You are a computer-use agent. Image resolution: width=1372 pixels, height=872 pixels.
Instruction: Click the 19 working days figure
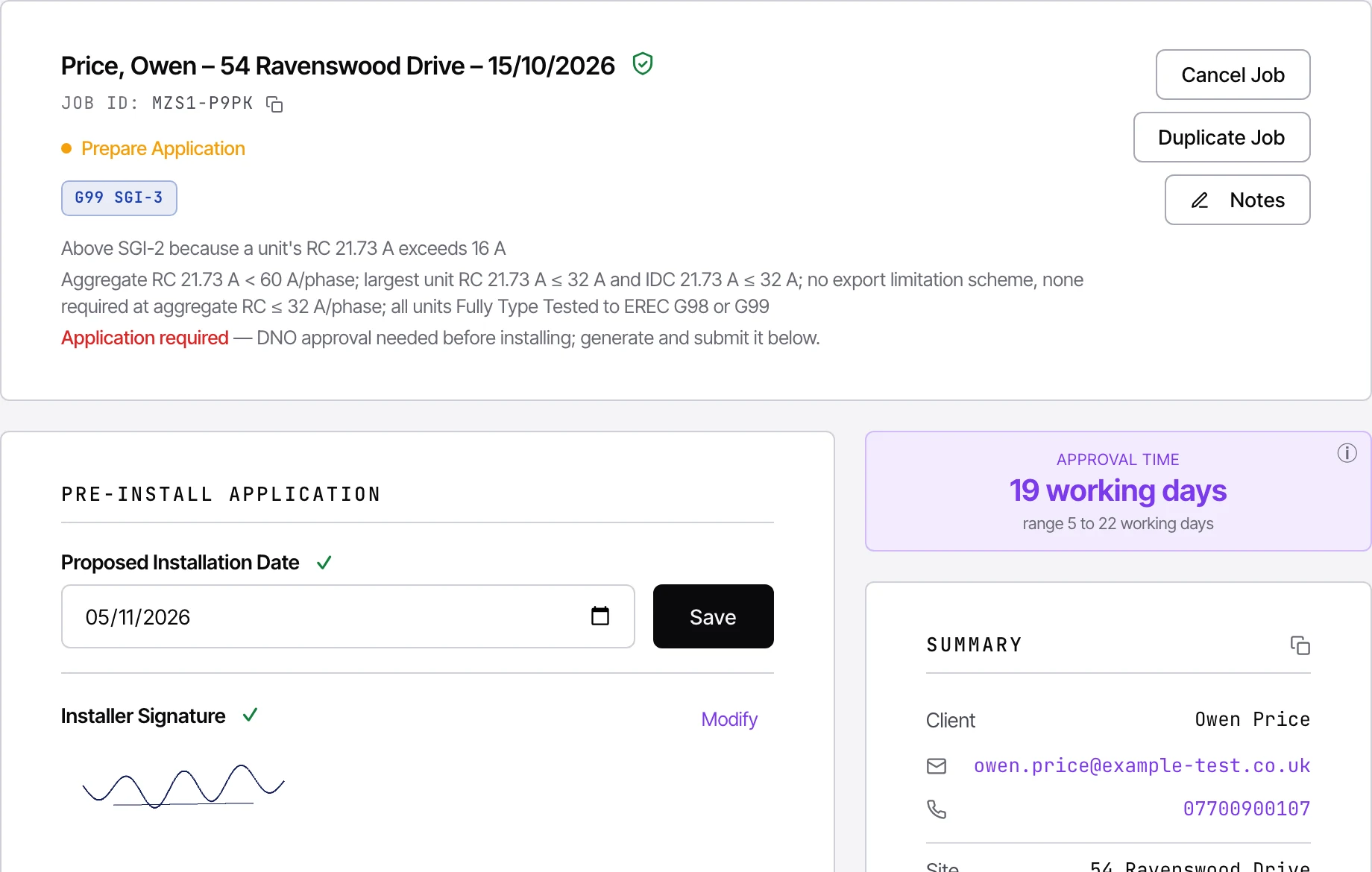(x=1118, y=490)
